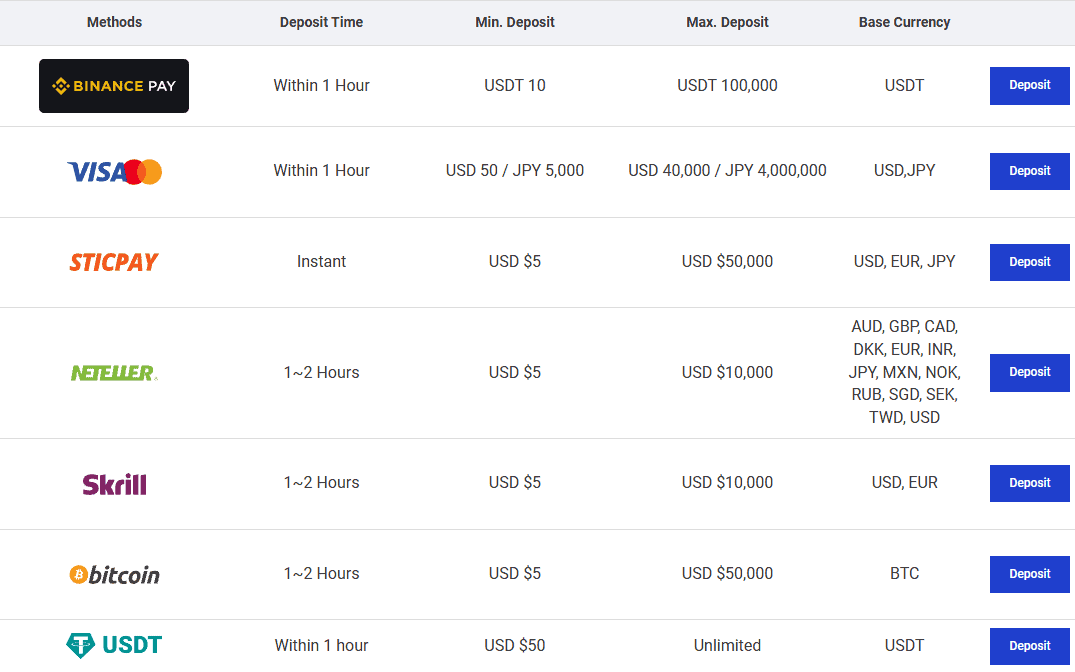Click the Methods column header
Viewport: 1075px width, 672px height.
pyautogui.click(x=113, y=22)
